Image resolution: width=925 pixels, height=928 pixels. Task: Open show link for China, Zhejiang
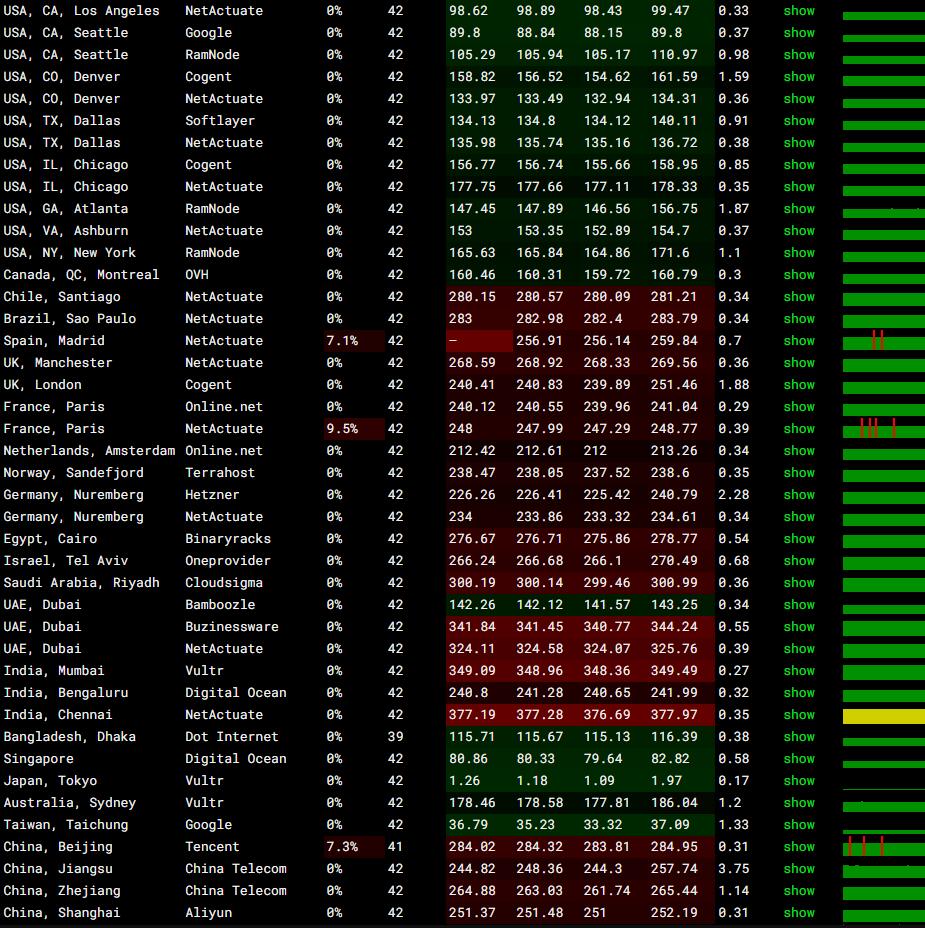799,891
